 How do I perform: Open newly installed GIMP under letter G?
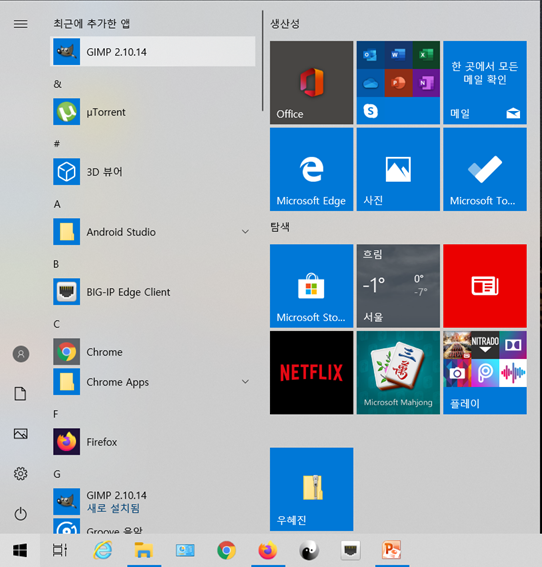153,501
